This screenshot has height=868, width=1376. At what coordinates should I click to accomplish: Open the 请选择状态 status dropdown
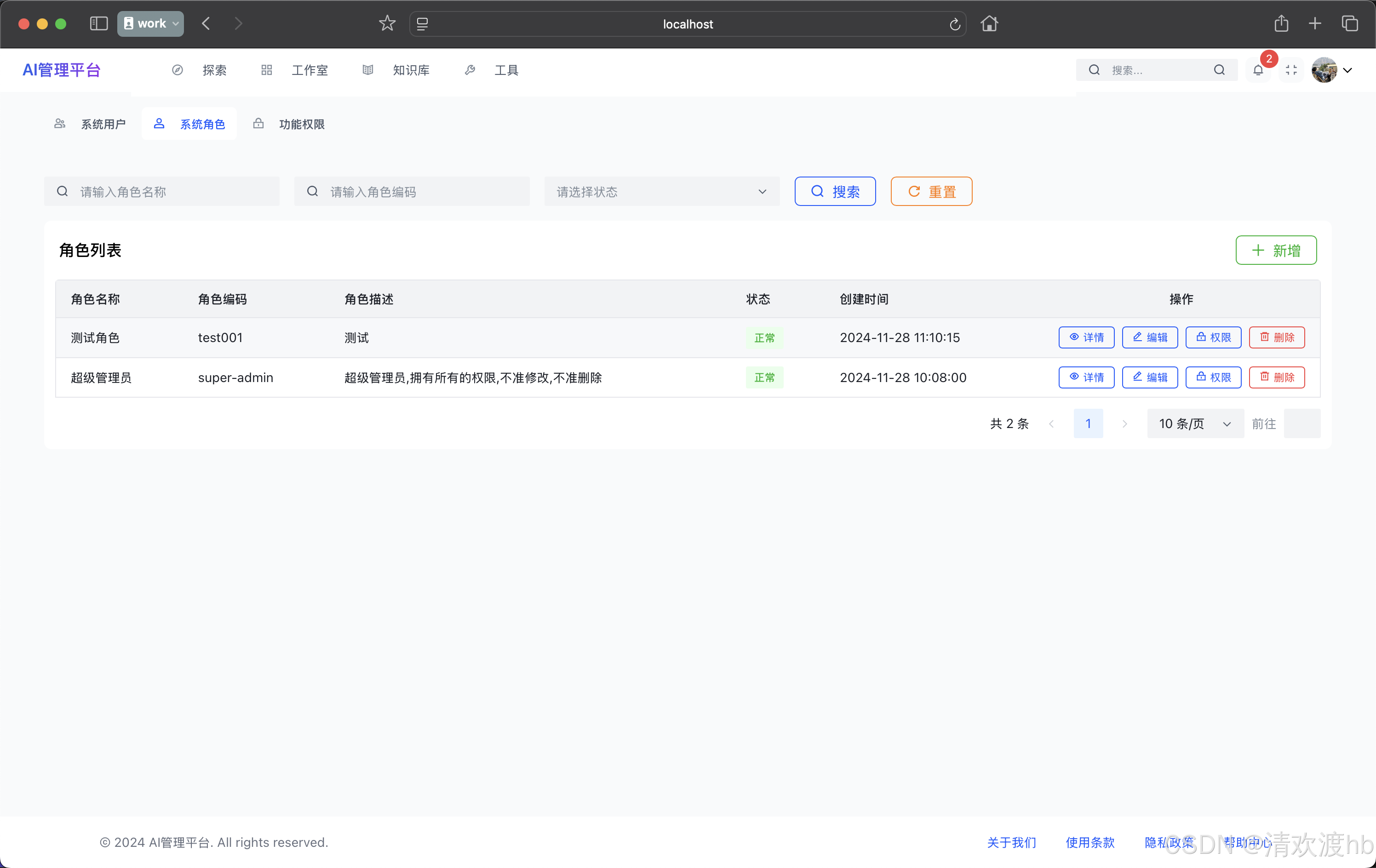(661, 191)
